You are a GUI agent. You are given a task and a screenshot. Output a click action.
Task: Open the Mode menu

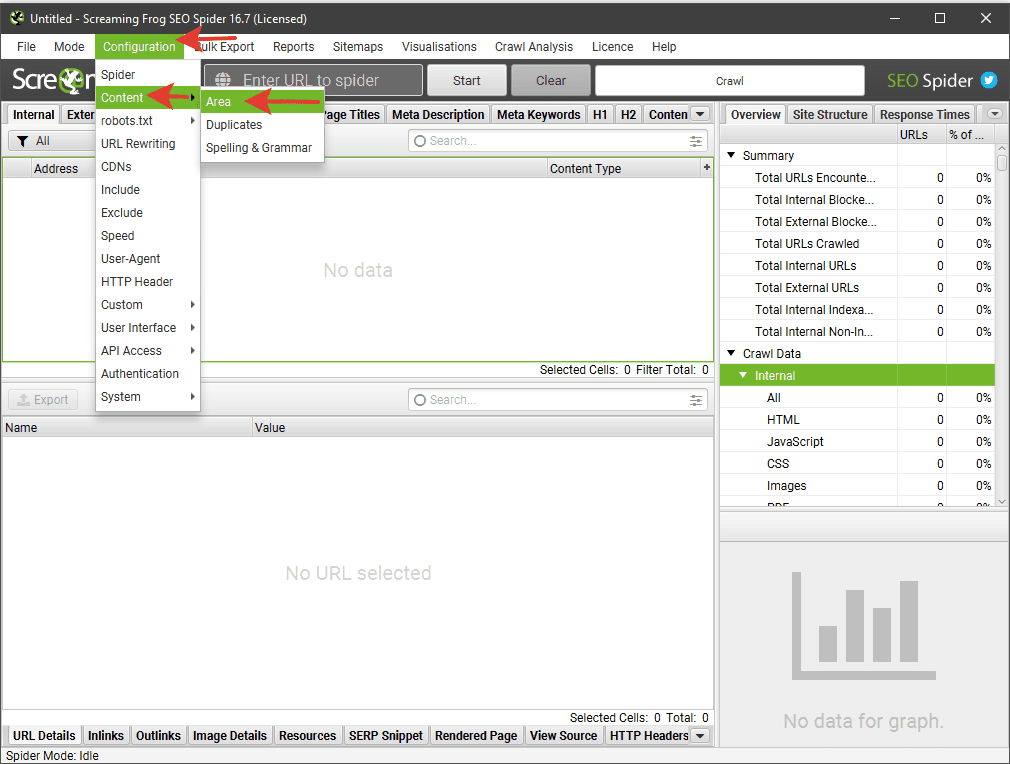tap(69, 46)
